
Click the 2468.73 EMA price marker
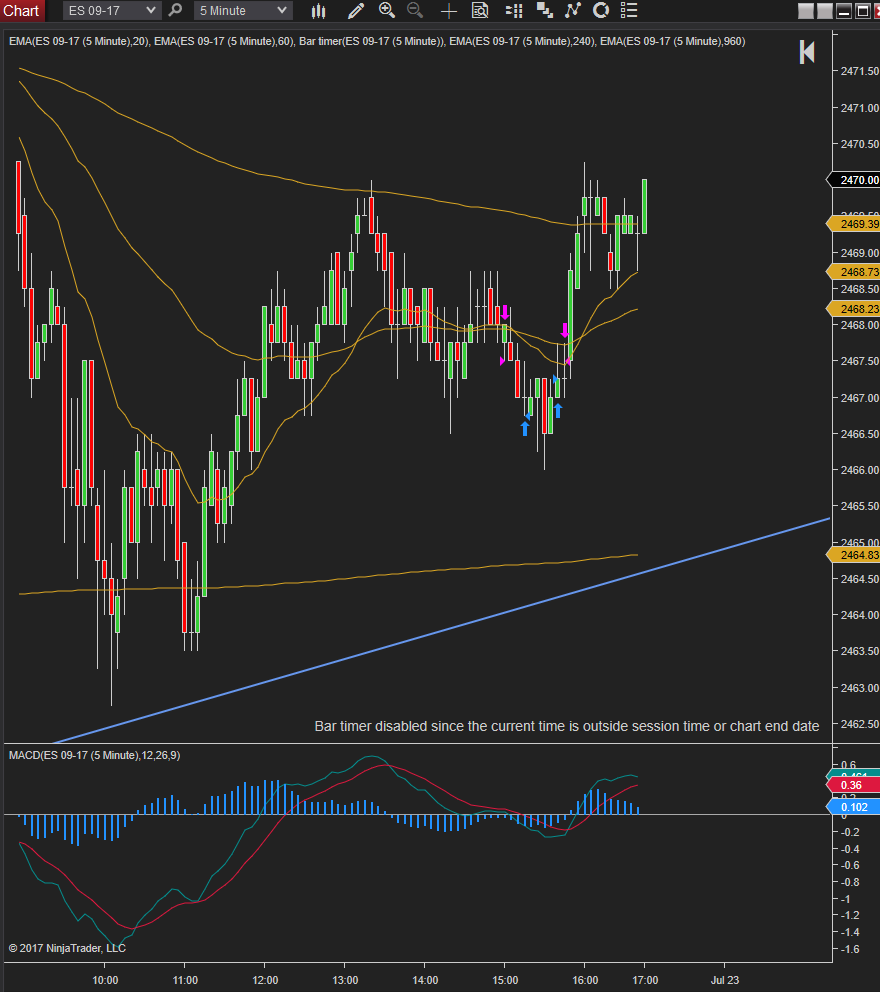pos(853,272)
